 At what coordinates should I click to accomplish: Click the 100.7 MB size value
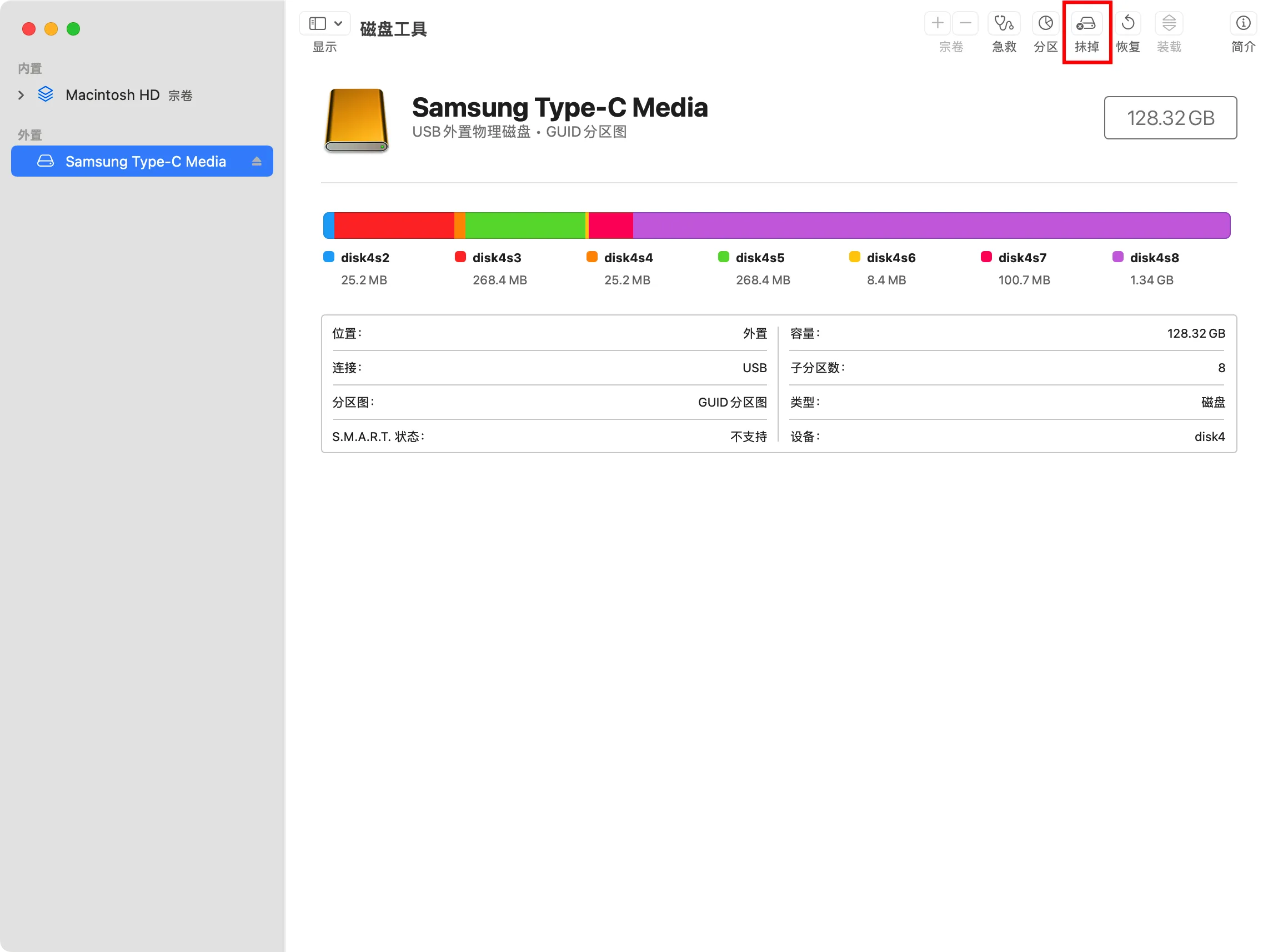[x=1024, y=280]
